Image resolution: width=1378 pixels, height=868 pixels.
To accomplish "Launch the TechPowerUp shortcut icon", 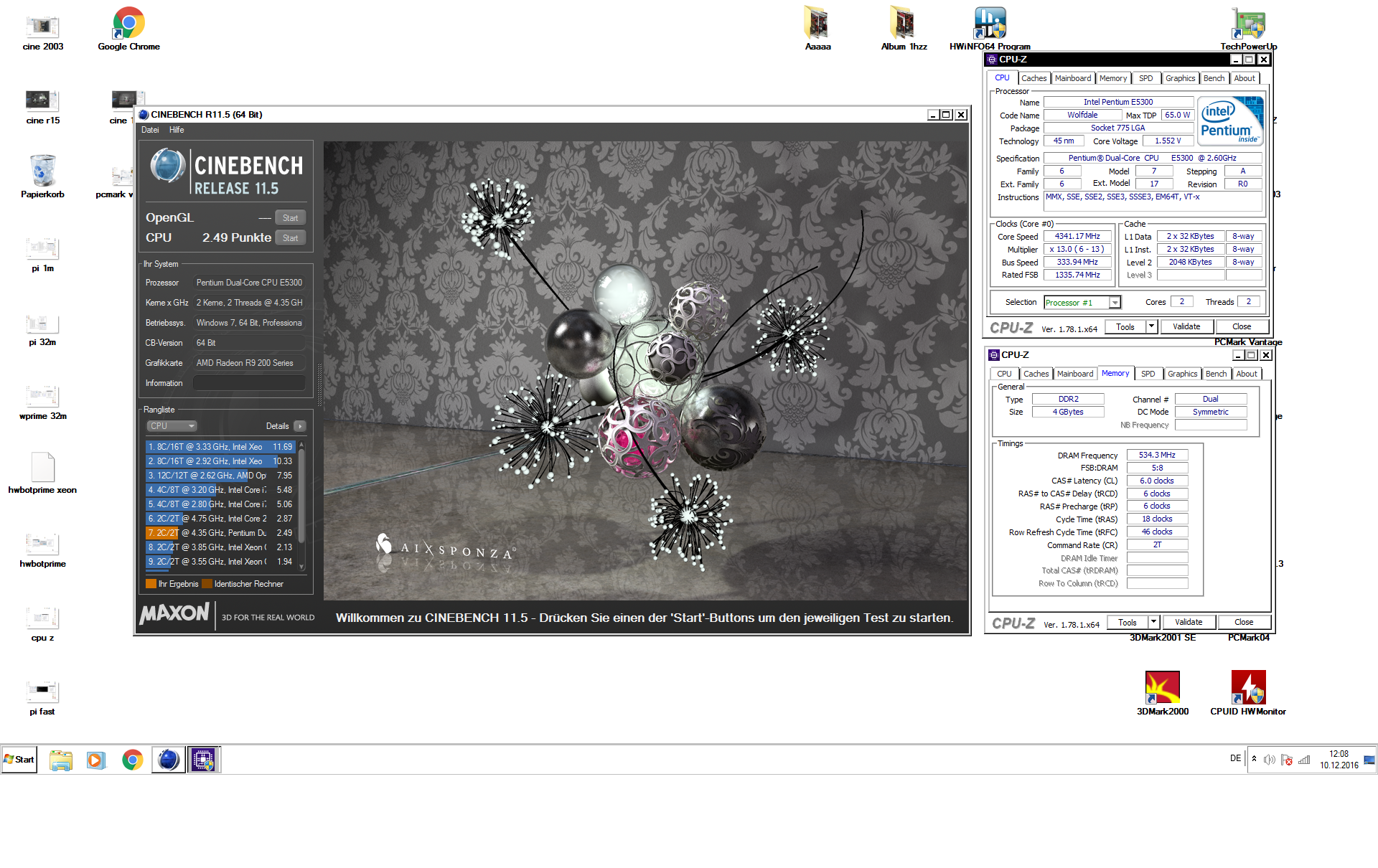I will tap(1249, 29).
